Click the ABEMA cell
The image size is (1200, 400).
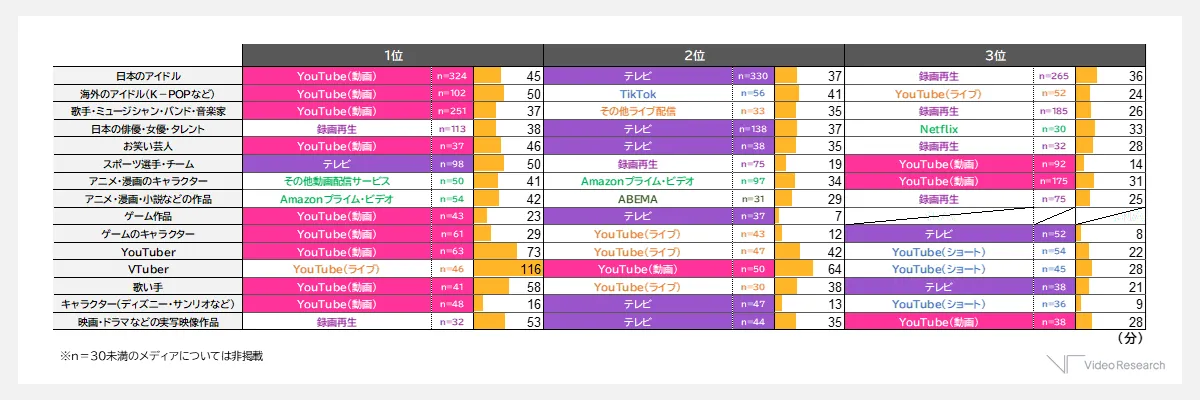coord(638,199)
